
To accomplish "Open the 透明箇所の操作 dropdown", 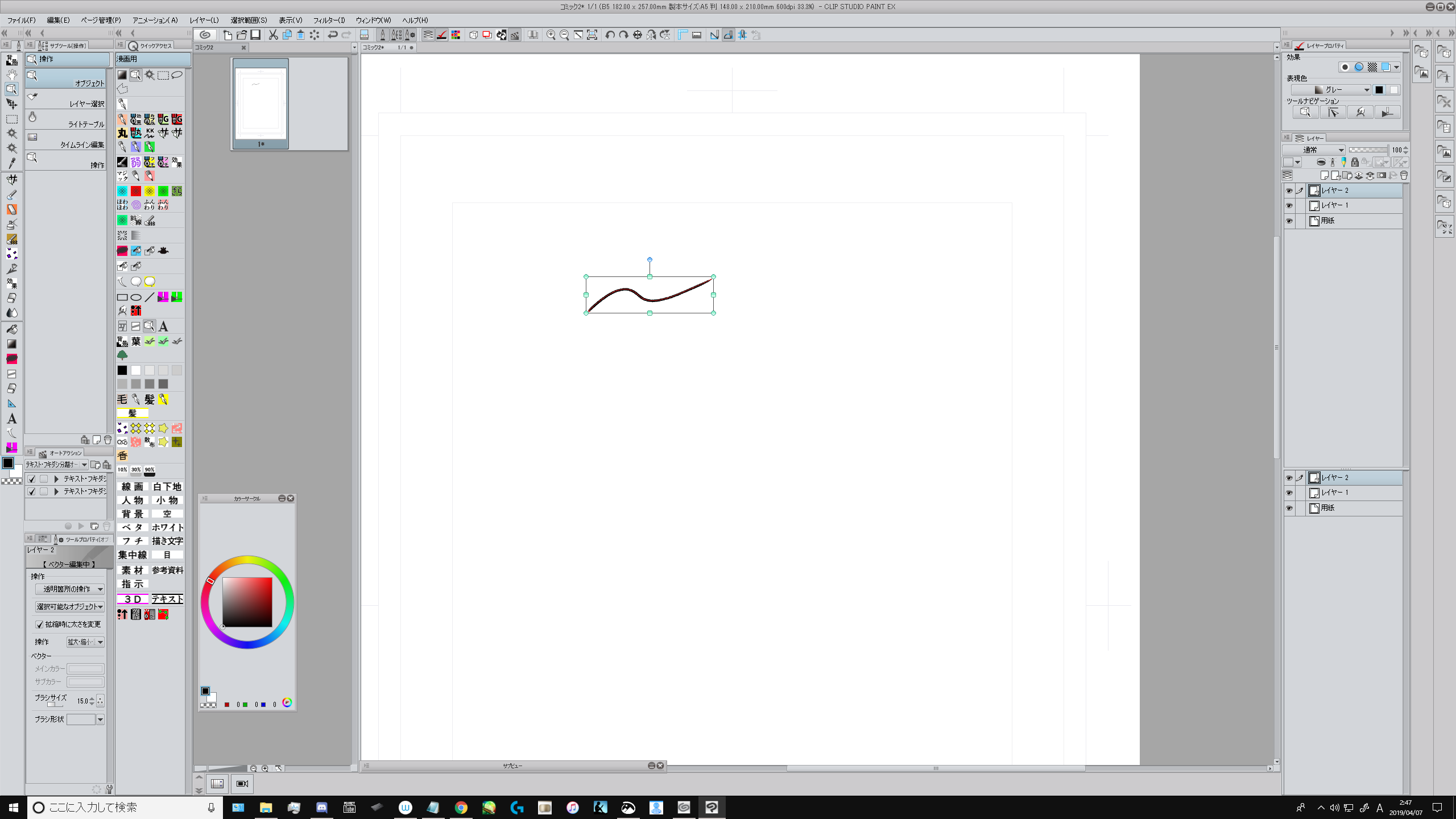I will tap(69, 589).
